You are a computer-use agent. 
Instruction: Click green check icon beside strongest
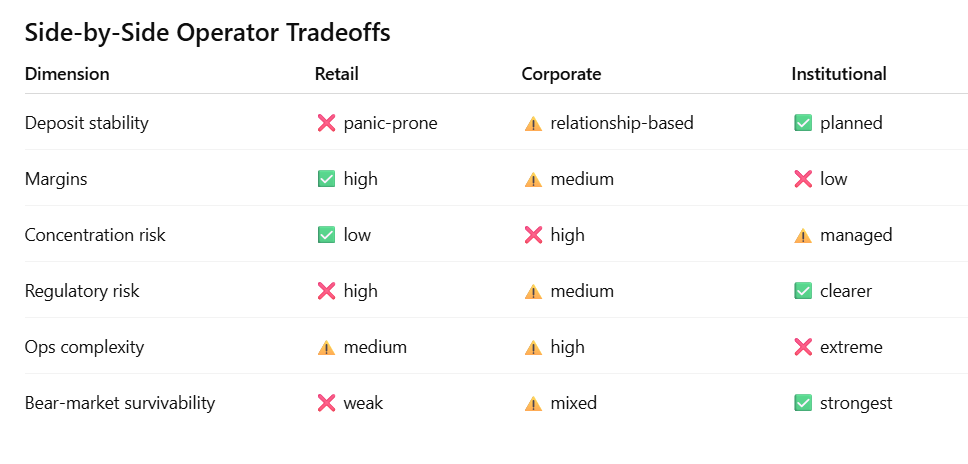click(x=802, y=403)
